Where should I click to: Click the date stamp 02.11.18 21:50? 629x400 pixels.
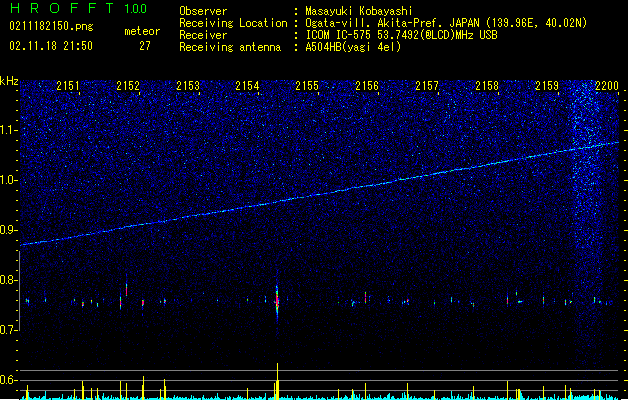click(51, 46)
